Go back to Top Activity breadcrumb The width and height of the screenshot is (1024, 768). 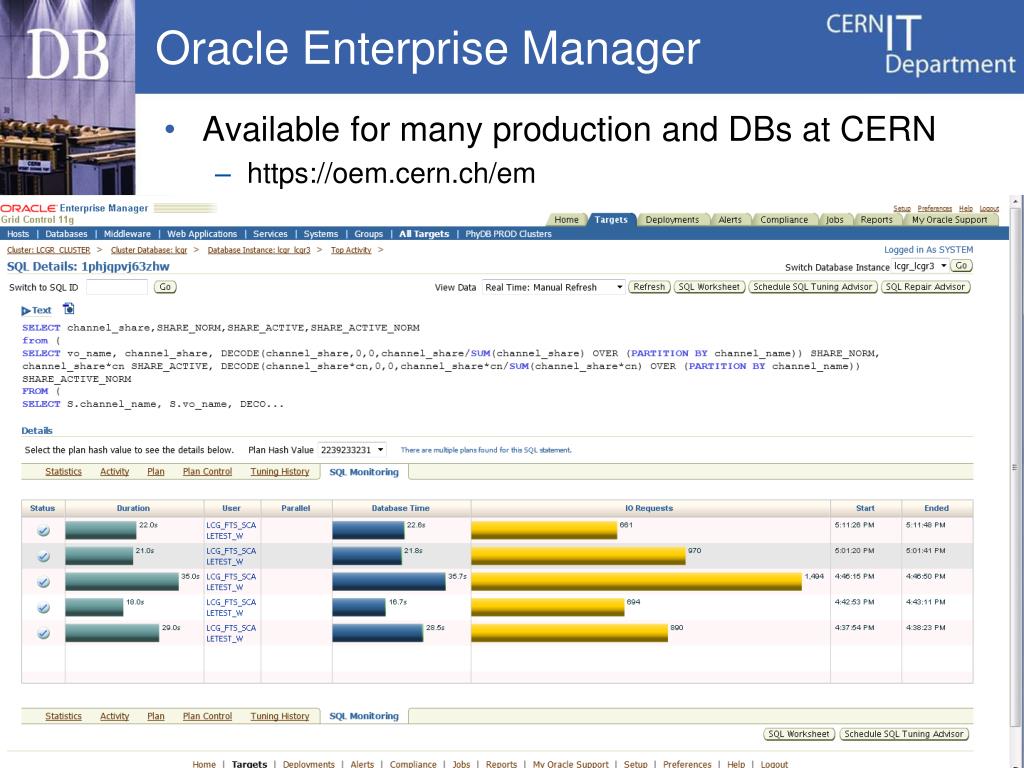tap(351, 250)
